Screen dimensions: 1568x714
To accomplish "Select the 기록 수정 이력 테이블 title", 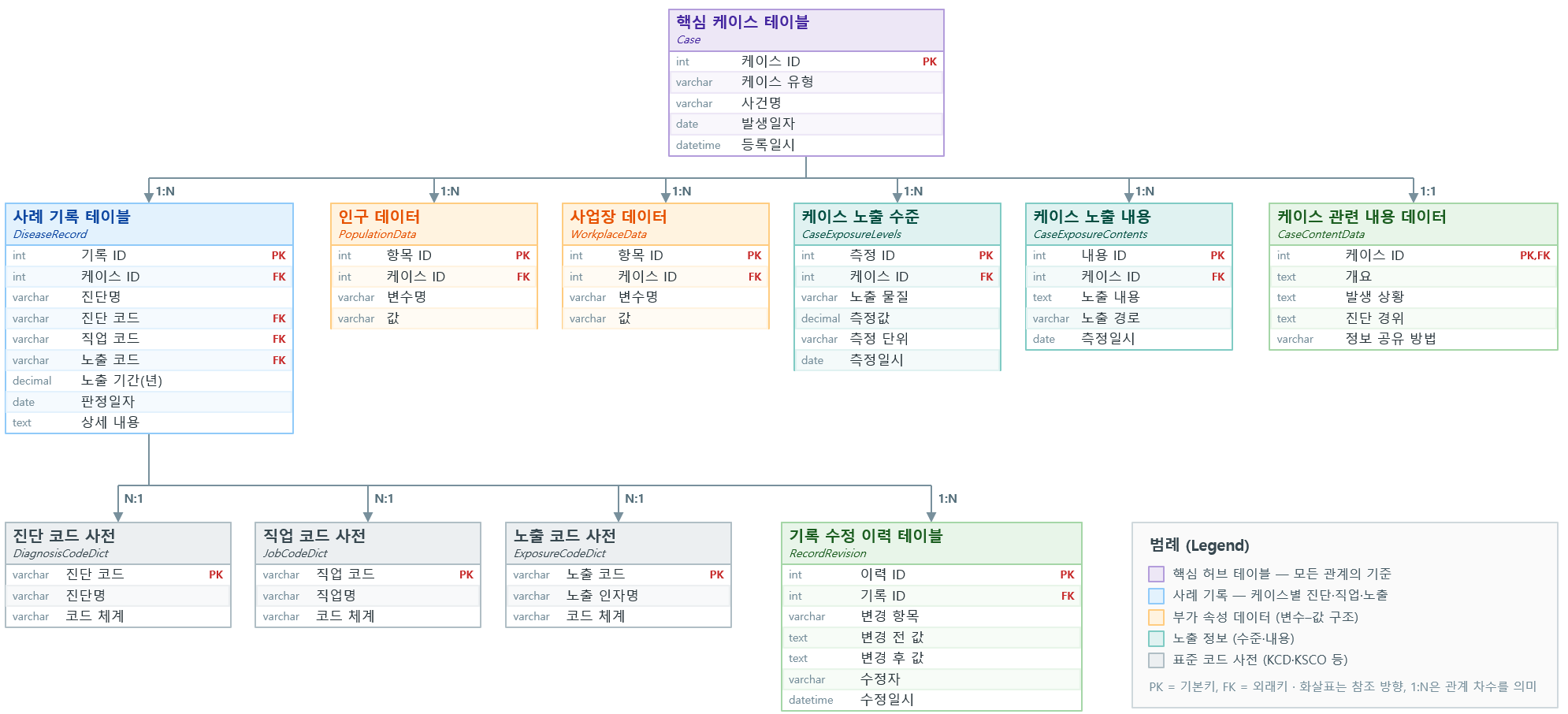I will pos(866,536).
